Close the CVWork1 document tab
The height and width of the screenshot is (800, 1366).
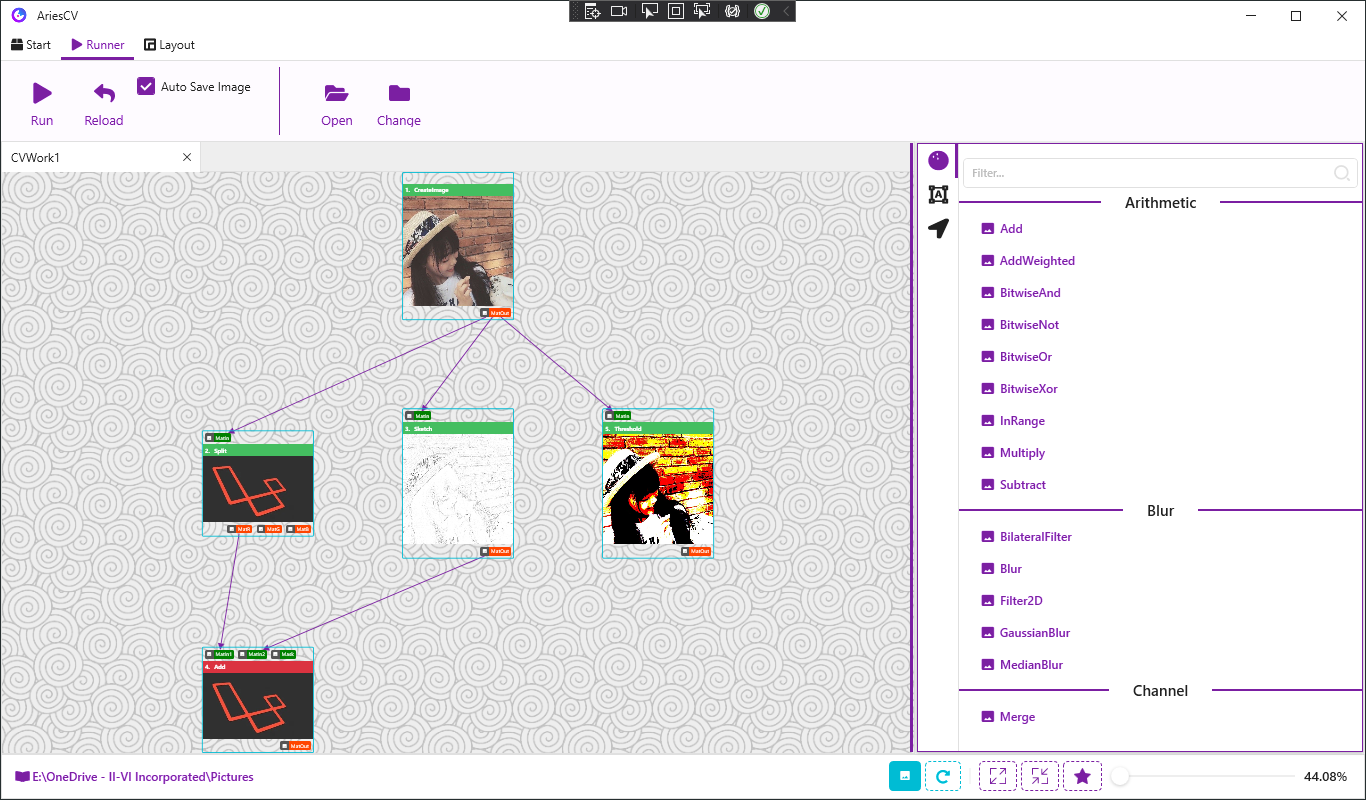point(187,157)
